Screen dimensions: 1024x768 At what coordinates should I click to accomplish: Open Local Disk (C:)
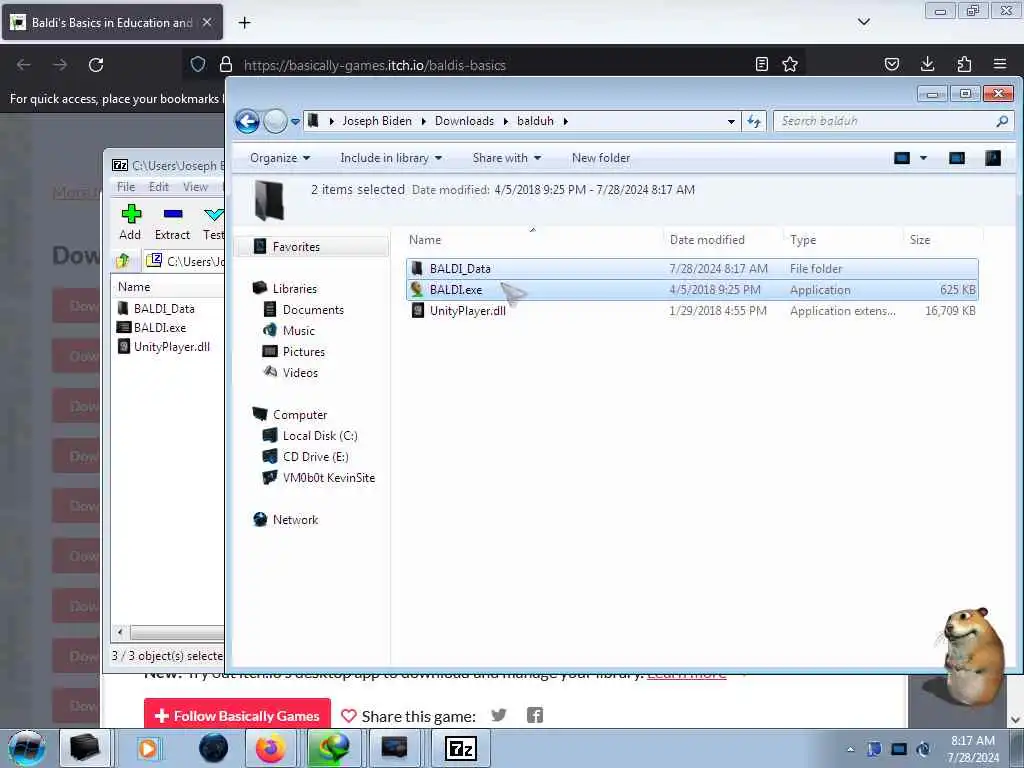click(x=319, y=436)
